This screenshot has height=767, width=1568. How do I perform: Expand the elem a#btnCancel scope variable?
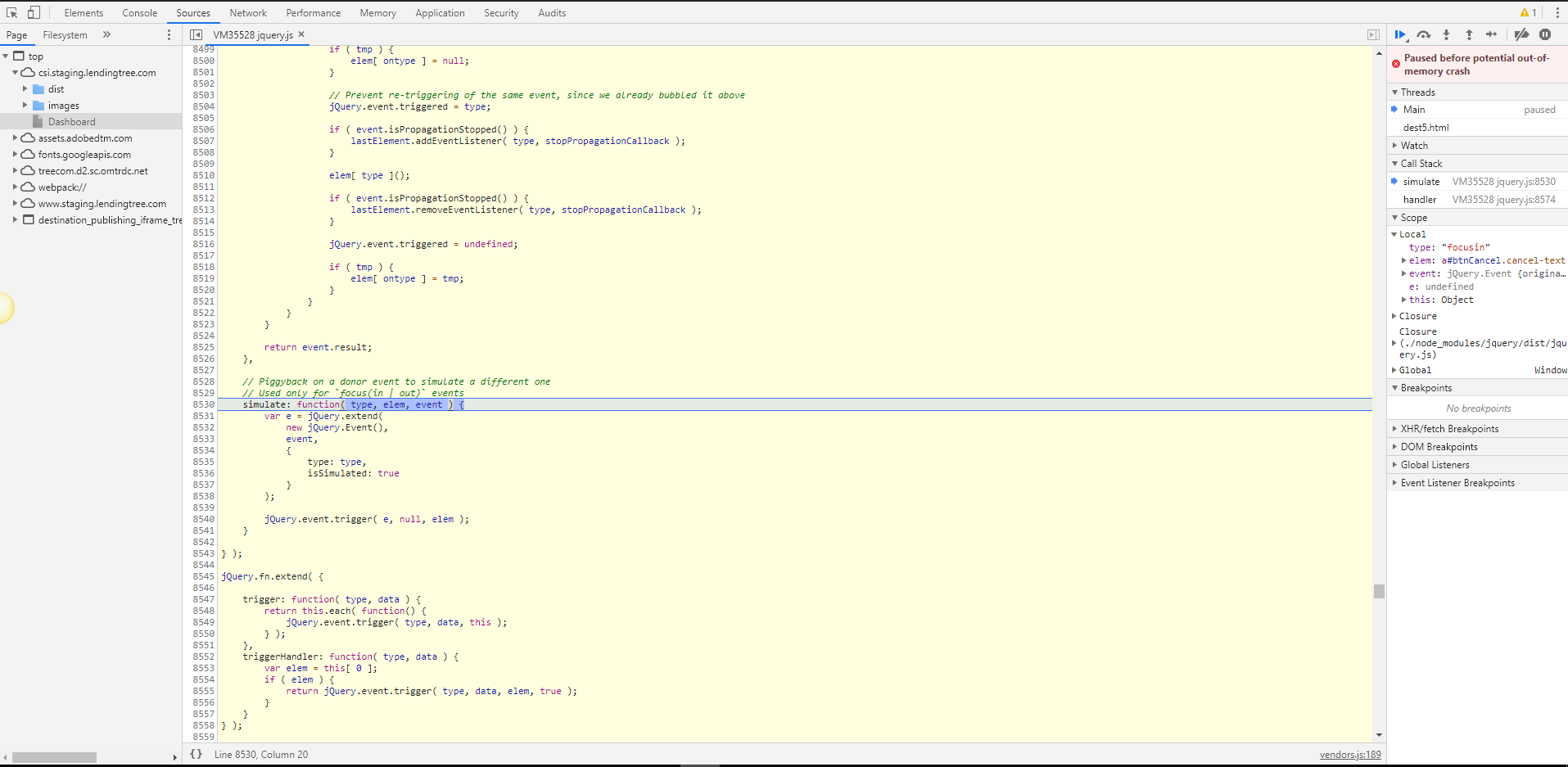coord(1403,260)
